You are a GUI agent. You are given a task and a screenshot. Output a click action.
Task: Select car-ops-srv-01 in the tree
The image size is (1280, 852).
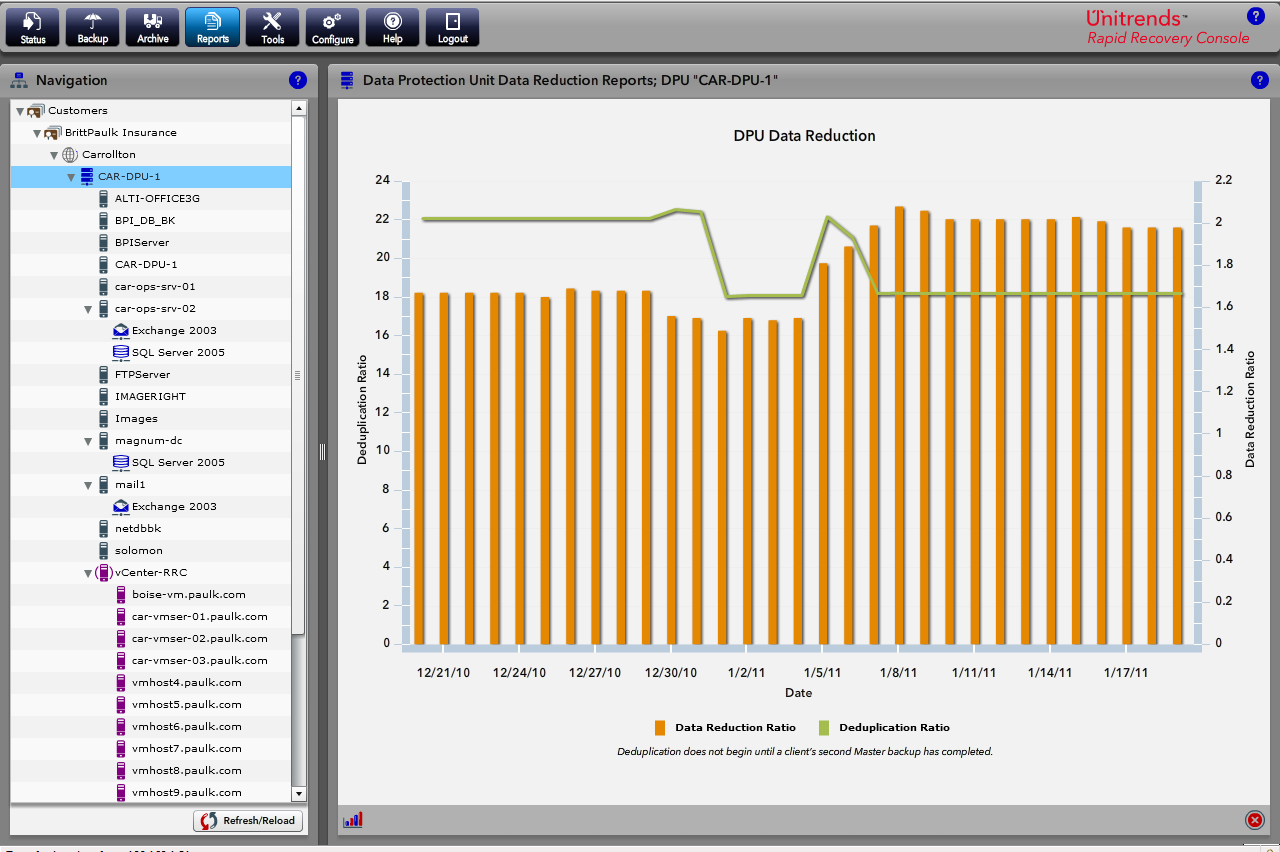point(155,287)
